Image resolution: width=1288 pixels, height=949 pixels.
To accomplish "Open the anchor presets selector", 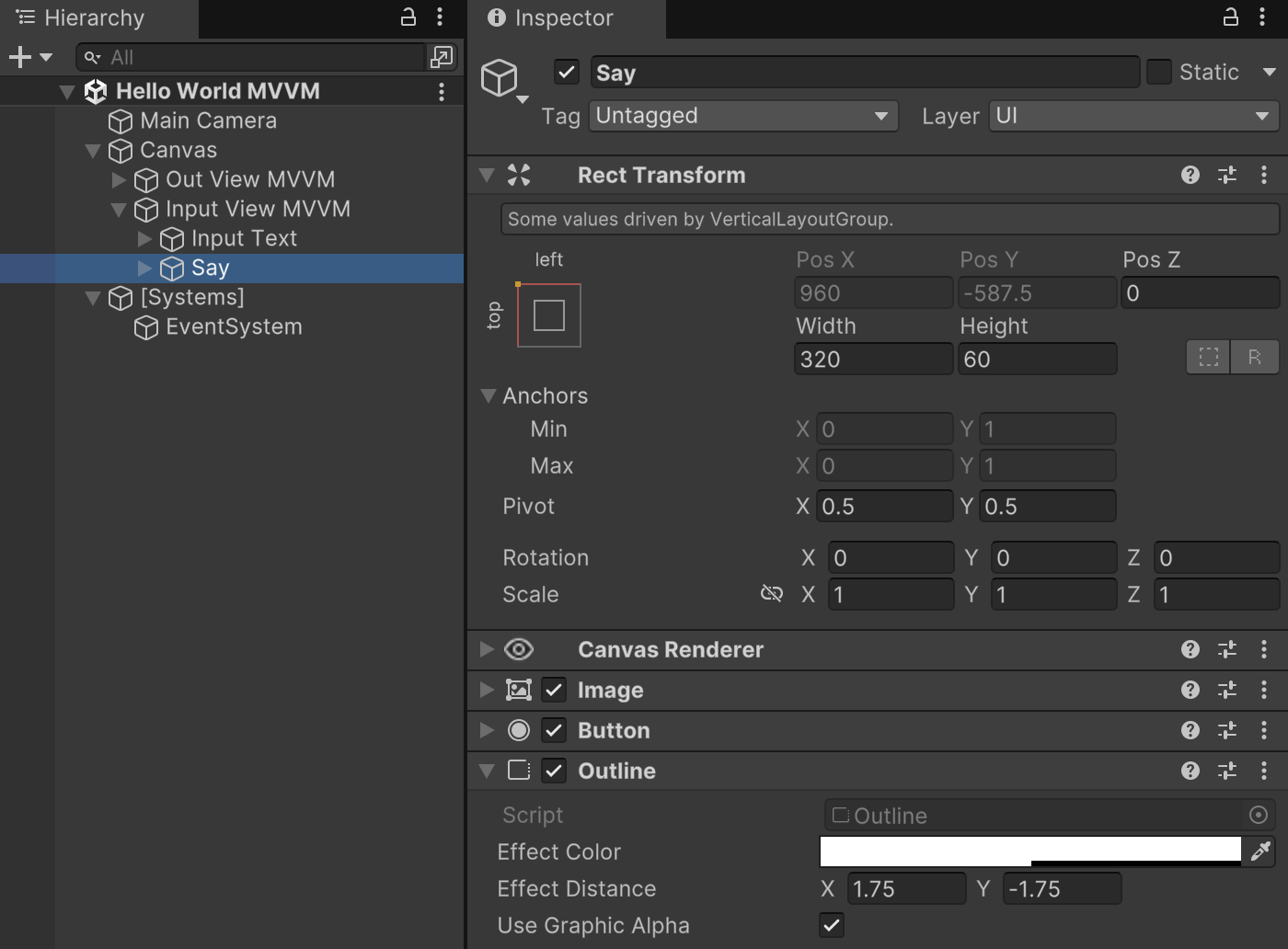I will click(x=549, y=315).
